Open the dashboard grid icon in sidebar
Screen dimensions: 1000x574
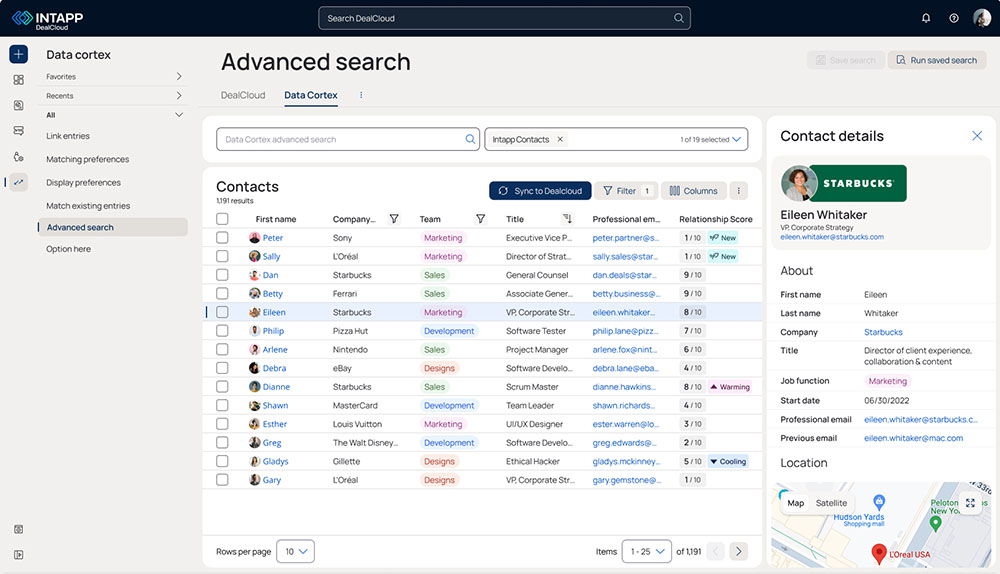pos(18,80)
